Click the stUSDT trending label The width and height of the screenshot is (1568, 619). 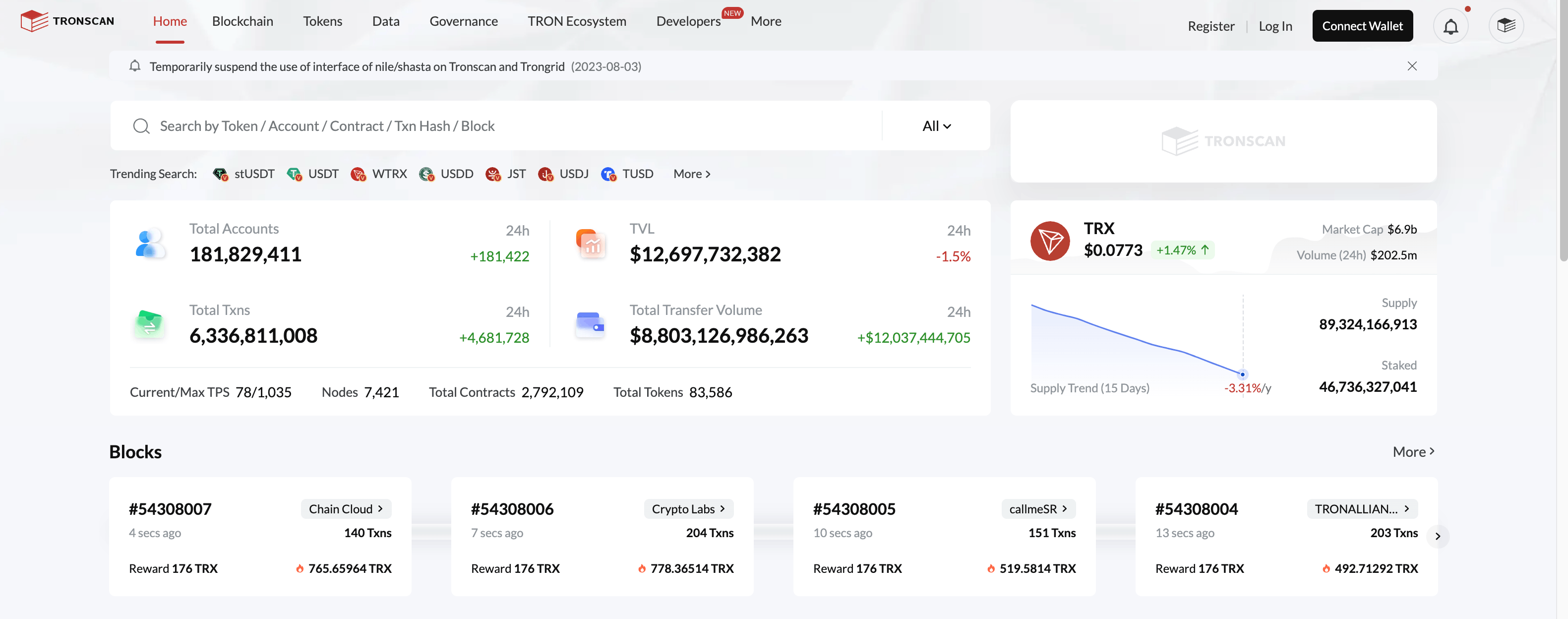click(x=254, y=174)
